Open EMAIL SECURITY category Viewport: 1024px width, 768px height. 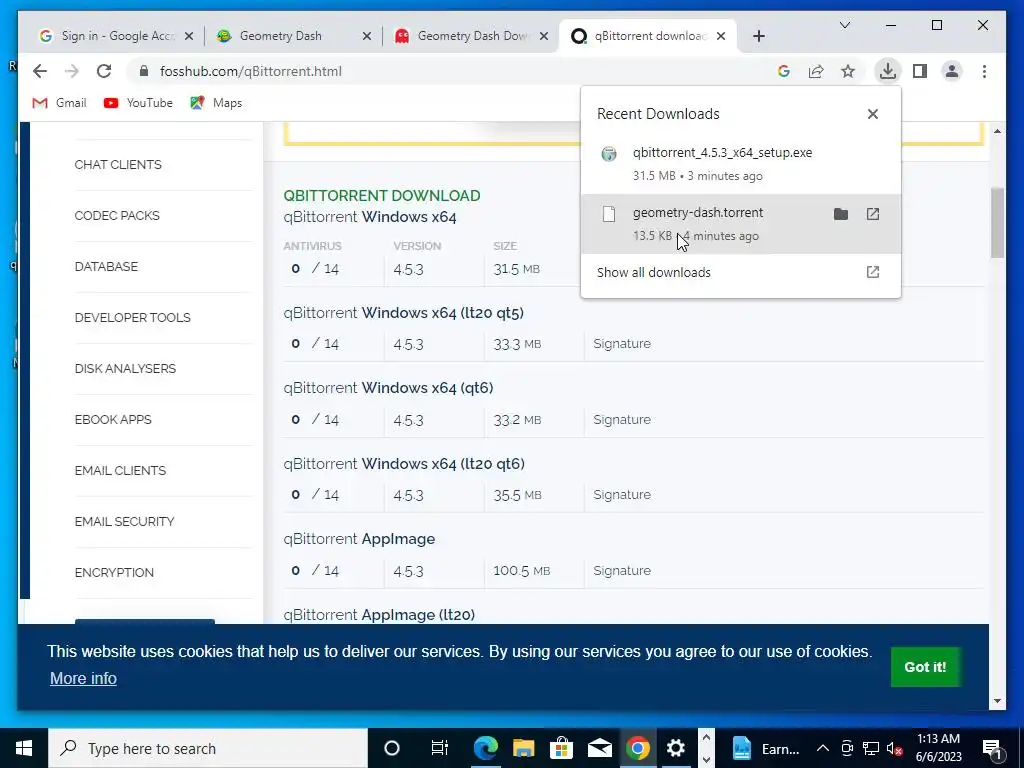pos(124,521)
